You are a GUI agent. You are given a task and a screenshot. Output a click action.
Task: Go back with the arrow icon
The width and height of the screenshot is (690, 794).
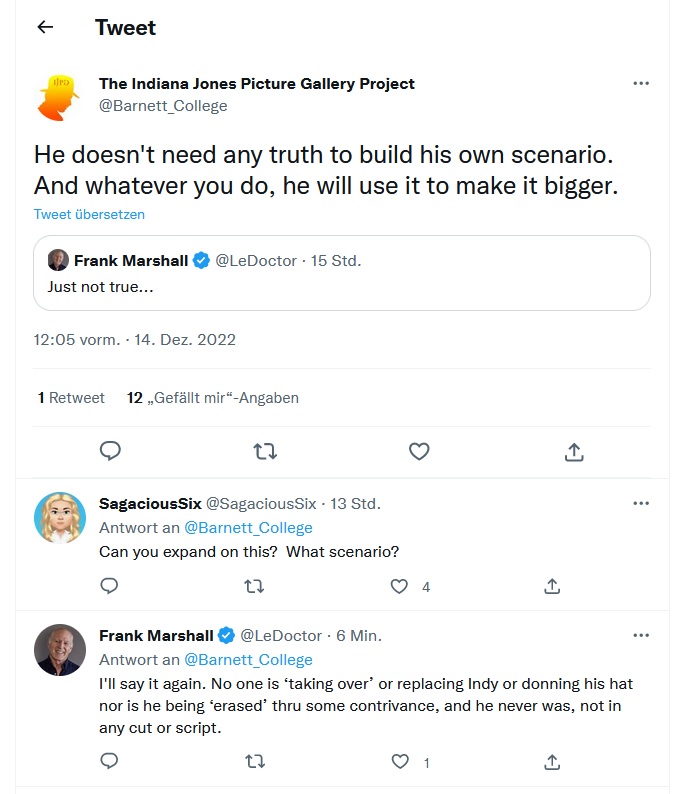coord(44,28)
